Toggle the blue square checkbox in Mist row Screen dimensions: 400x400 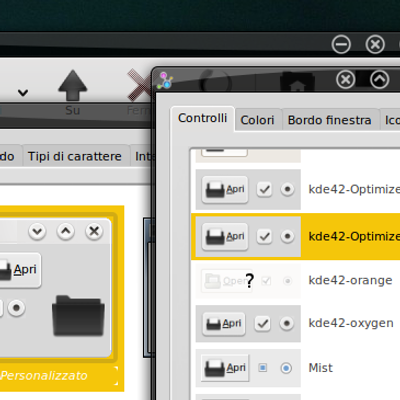[263, 368]
